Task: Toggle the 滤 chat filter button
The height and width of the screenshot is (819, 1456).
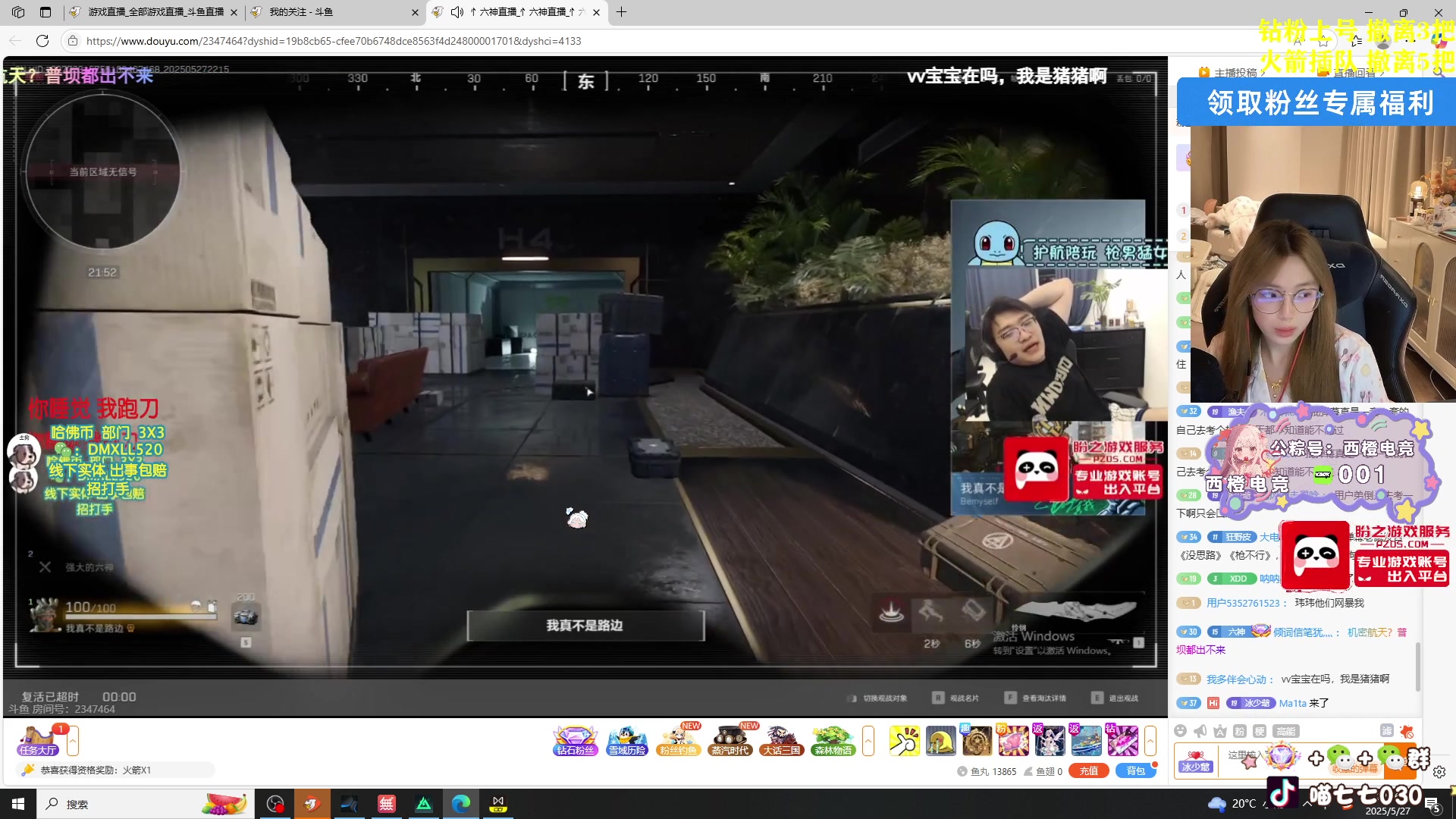Action: 1387,730
